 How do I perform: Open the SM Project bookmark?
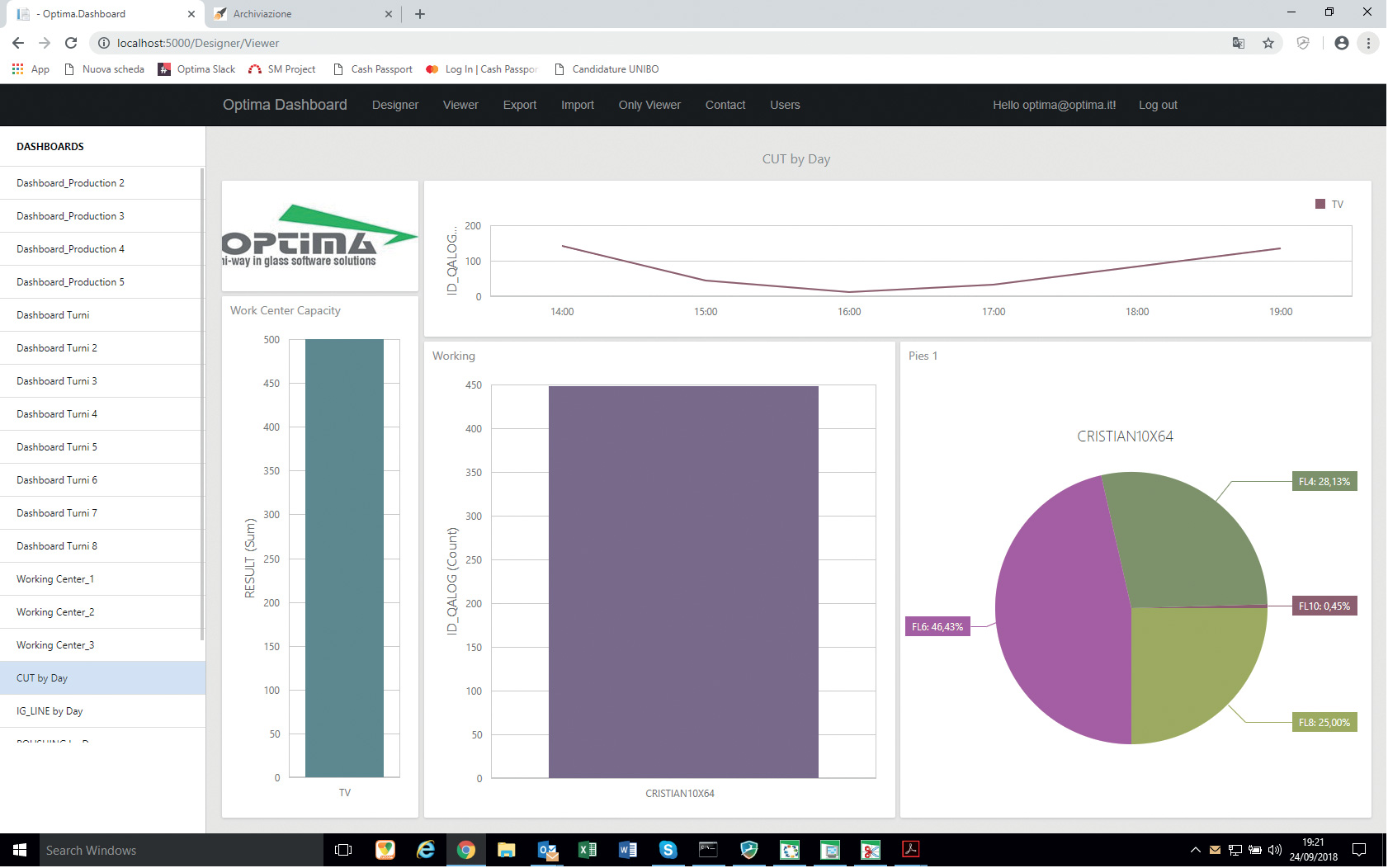(282, 69)
